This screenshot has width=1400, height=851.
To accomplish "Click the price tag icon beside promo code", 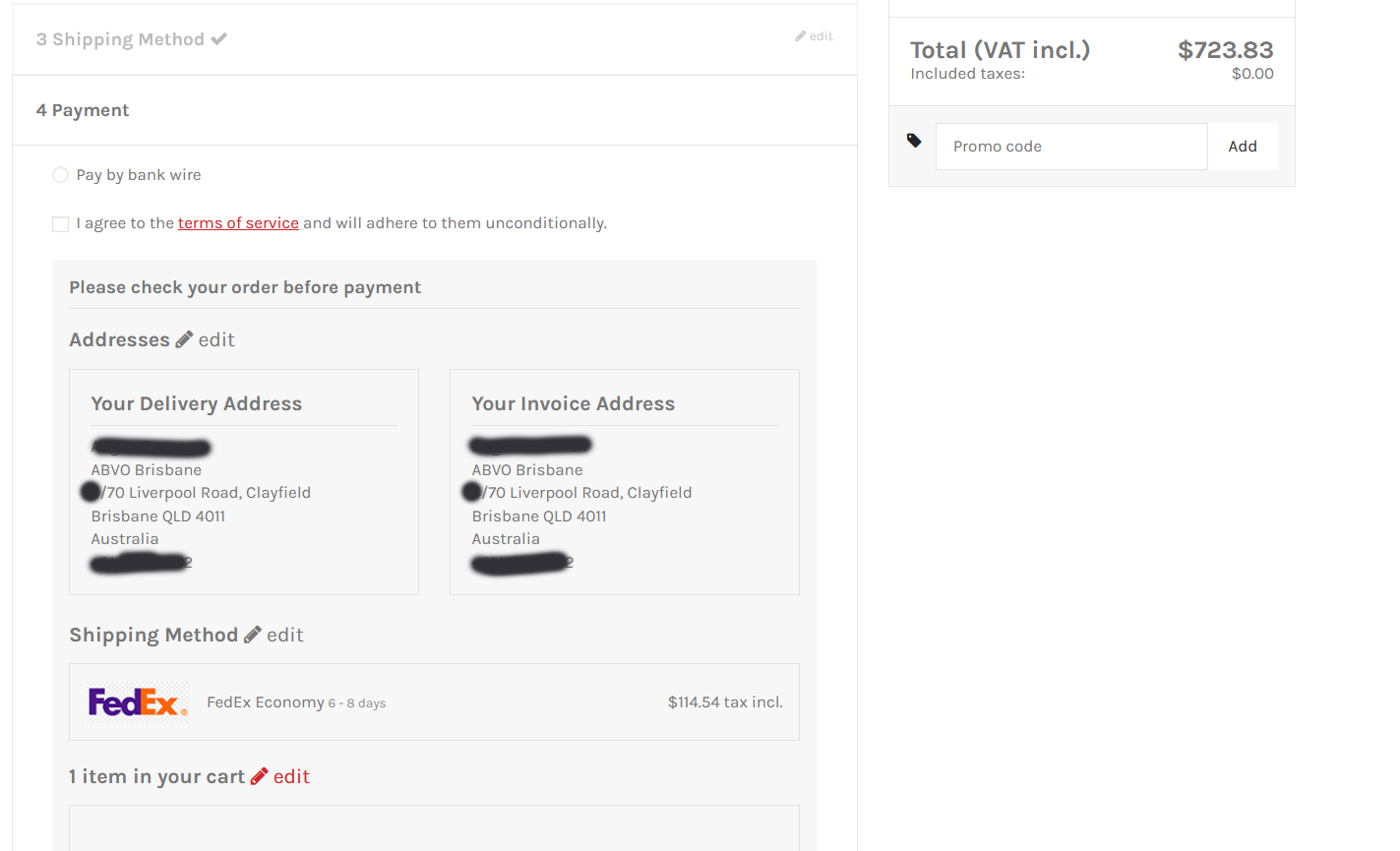I will tap(913, 141).
